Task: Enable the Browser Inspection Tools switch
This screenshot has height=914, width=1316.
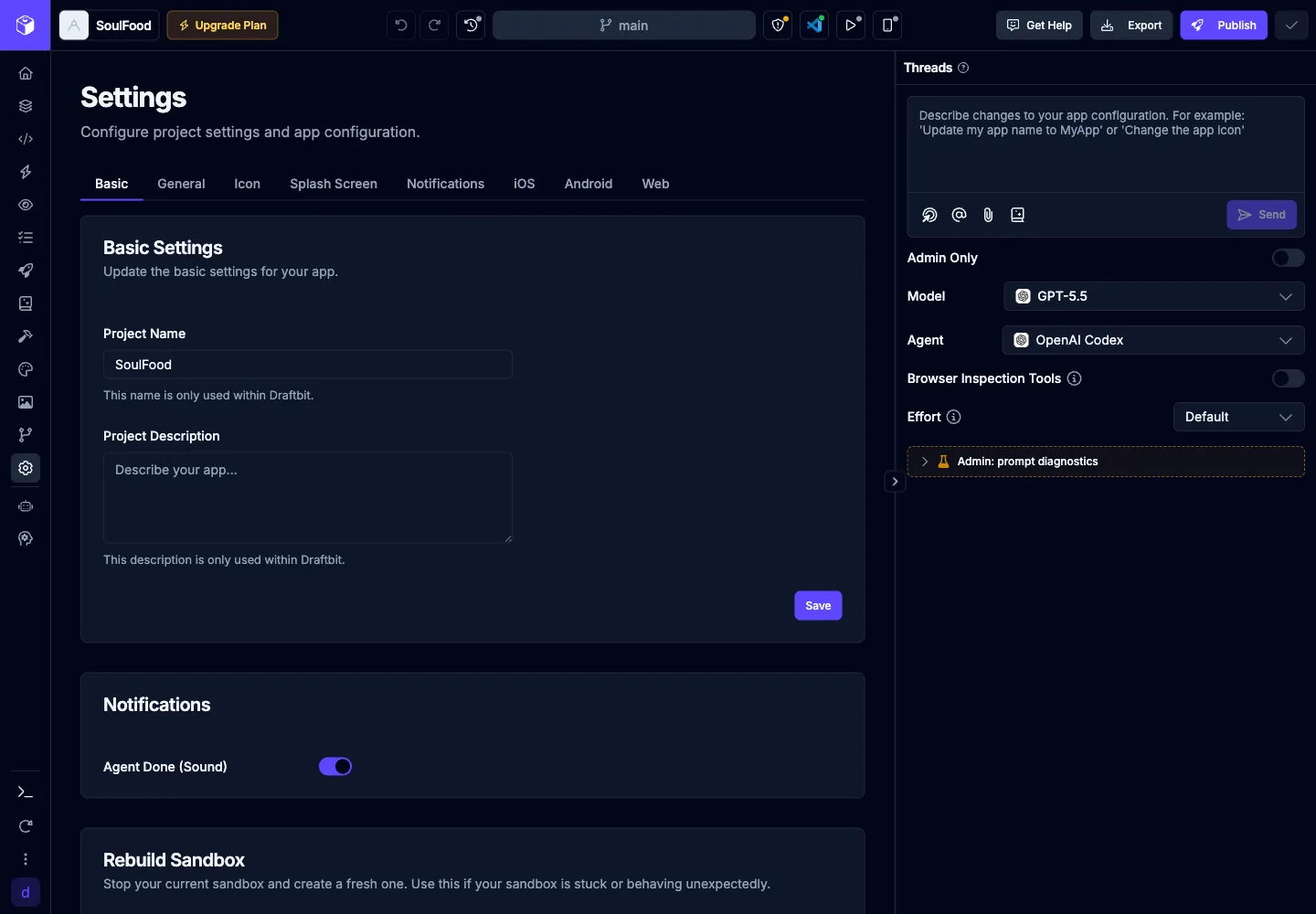Action: [1289, 378]
